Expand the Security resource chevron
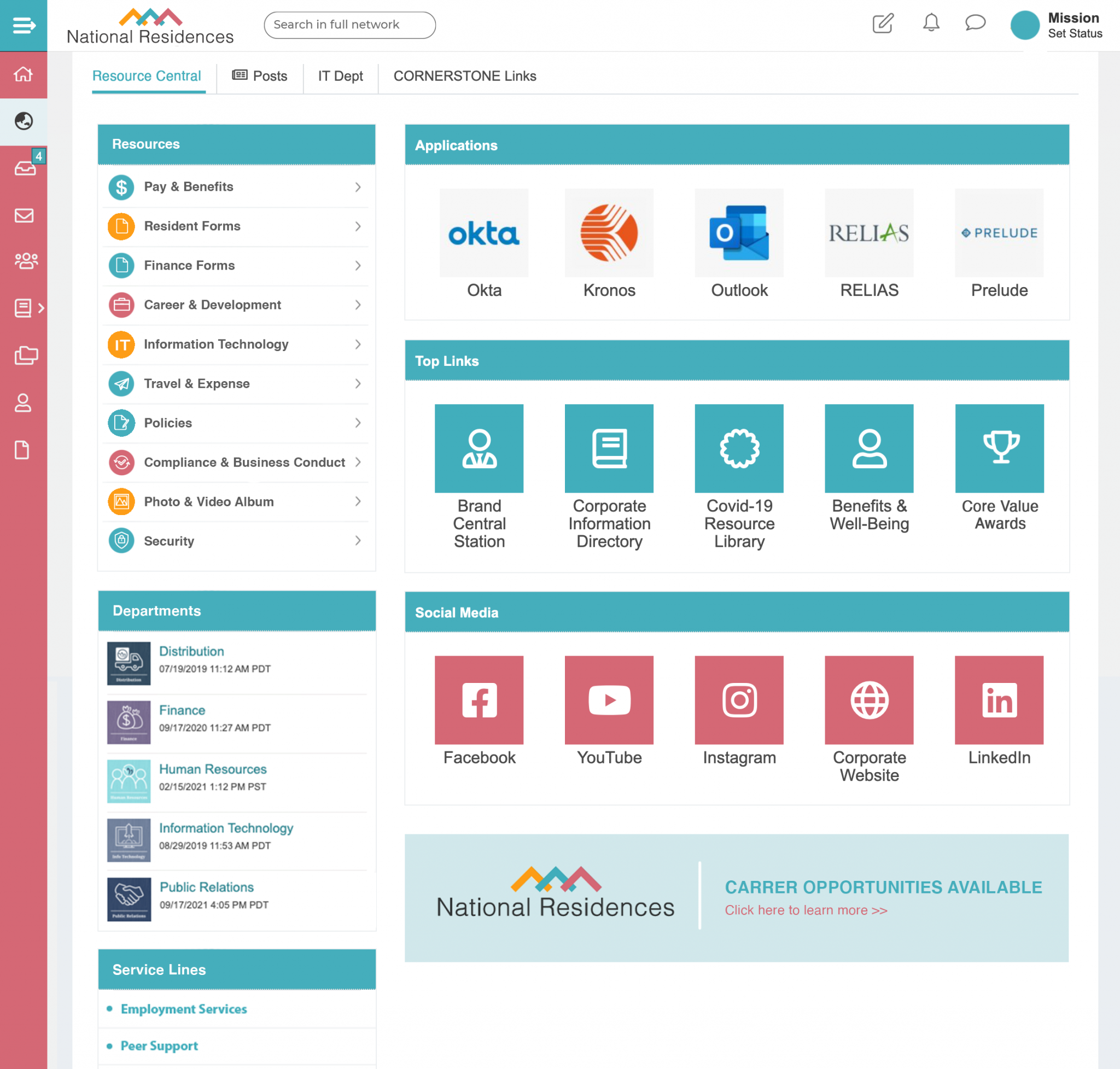The height and width of the screenshot is (1069, 1120). pyautogui.click(x=358, y=540)
